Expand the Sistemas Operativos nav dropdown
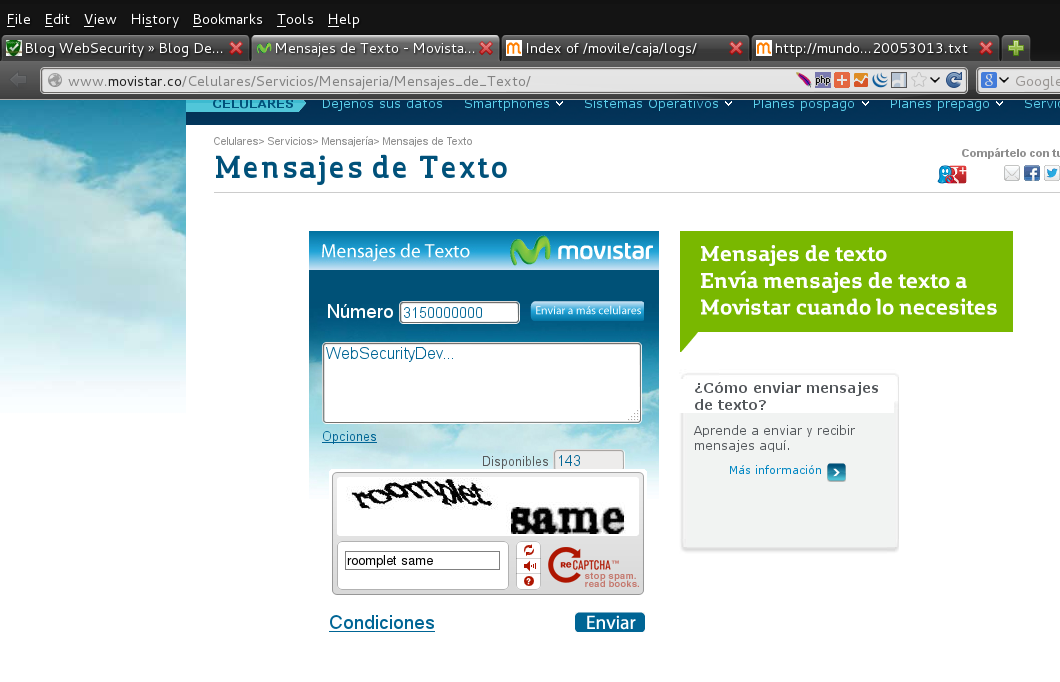This screenshot has width=1060, height=682. pos(658,104)
